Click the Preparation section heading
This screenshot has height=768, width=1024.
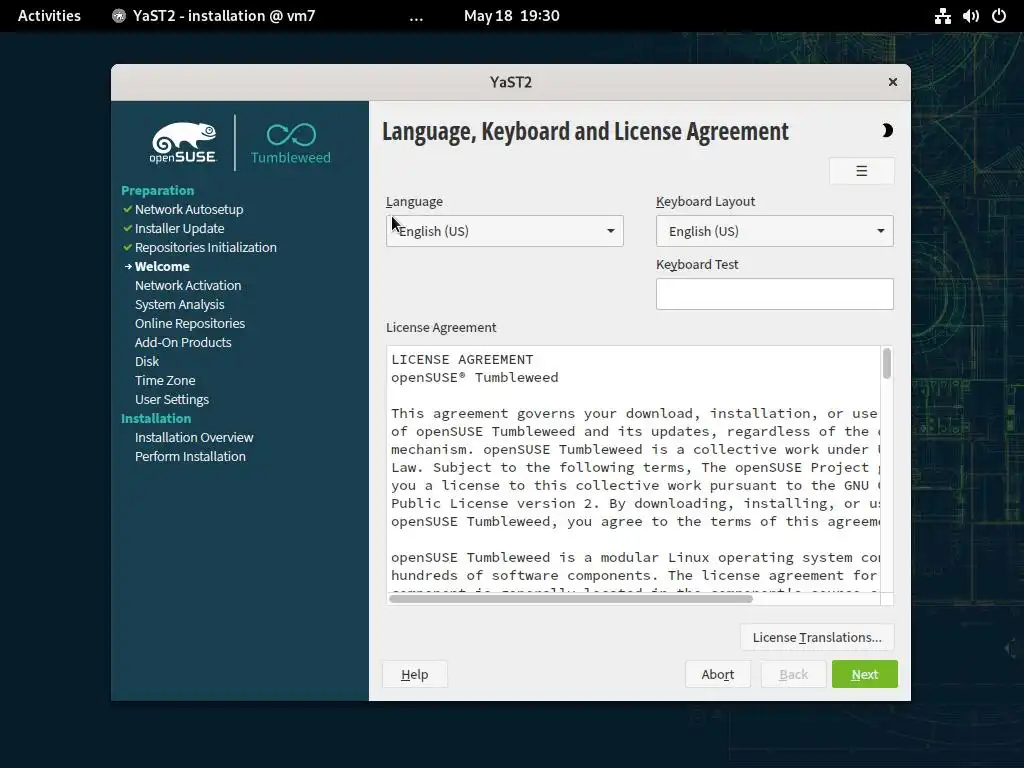tap(157, 190)
